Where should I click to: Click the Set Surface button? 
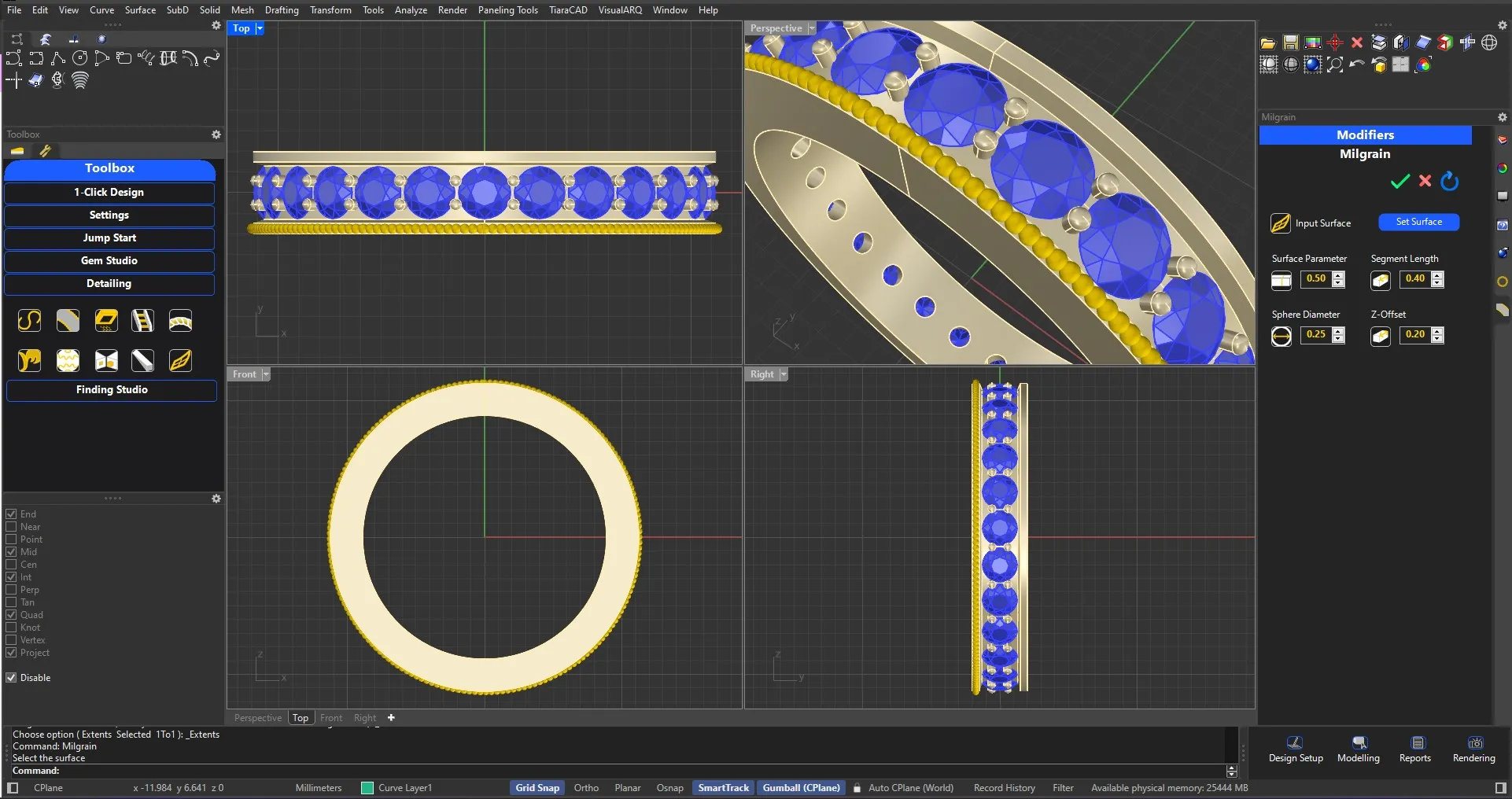pyautogui.click(x=1418, y=223)
